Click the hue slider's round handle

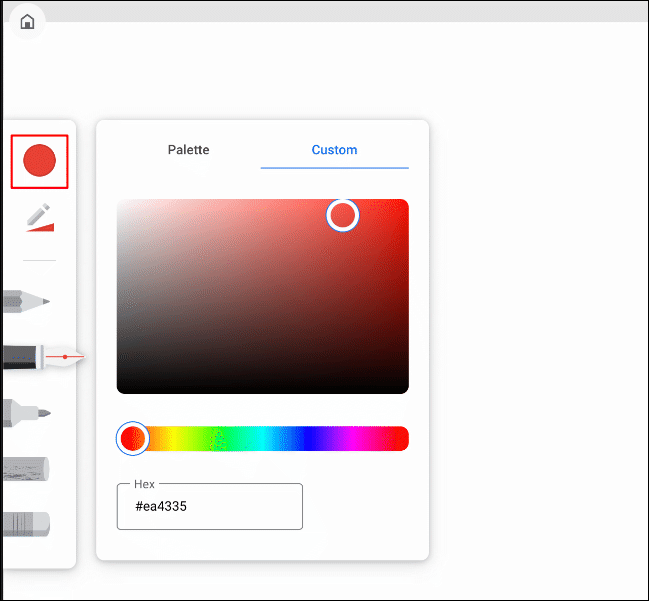point(132,438)
